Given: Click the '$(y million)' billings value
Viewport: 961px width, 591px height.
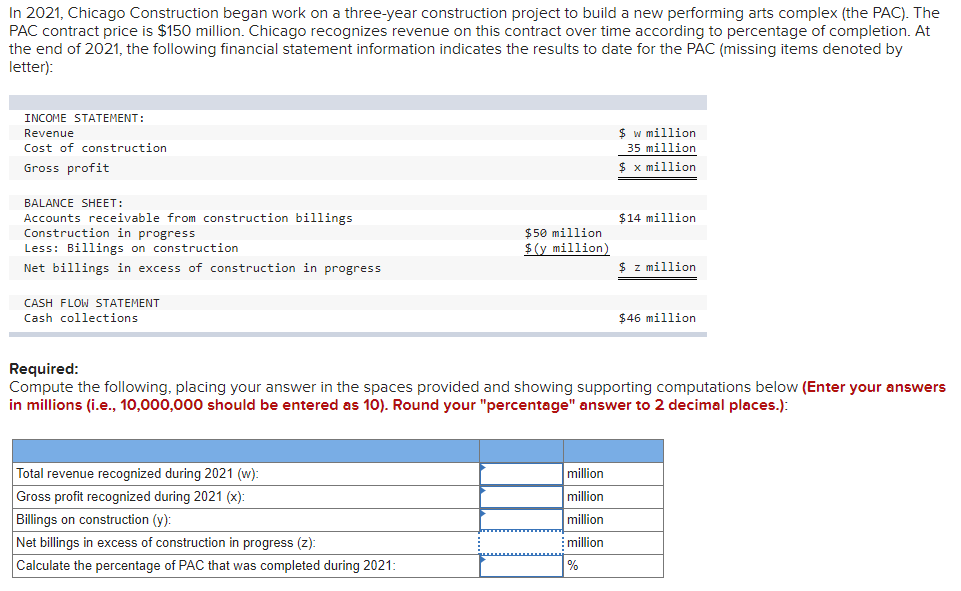Looking at the screenshot, I should (x=567, y=248).
